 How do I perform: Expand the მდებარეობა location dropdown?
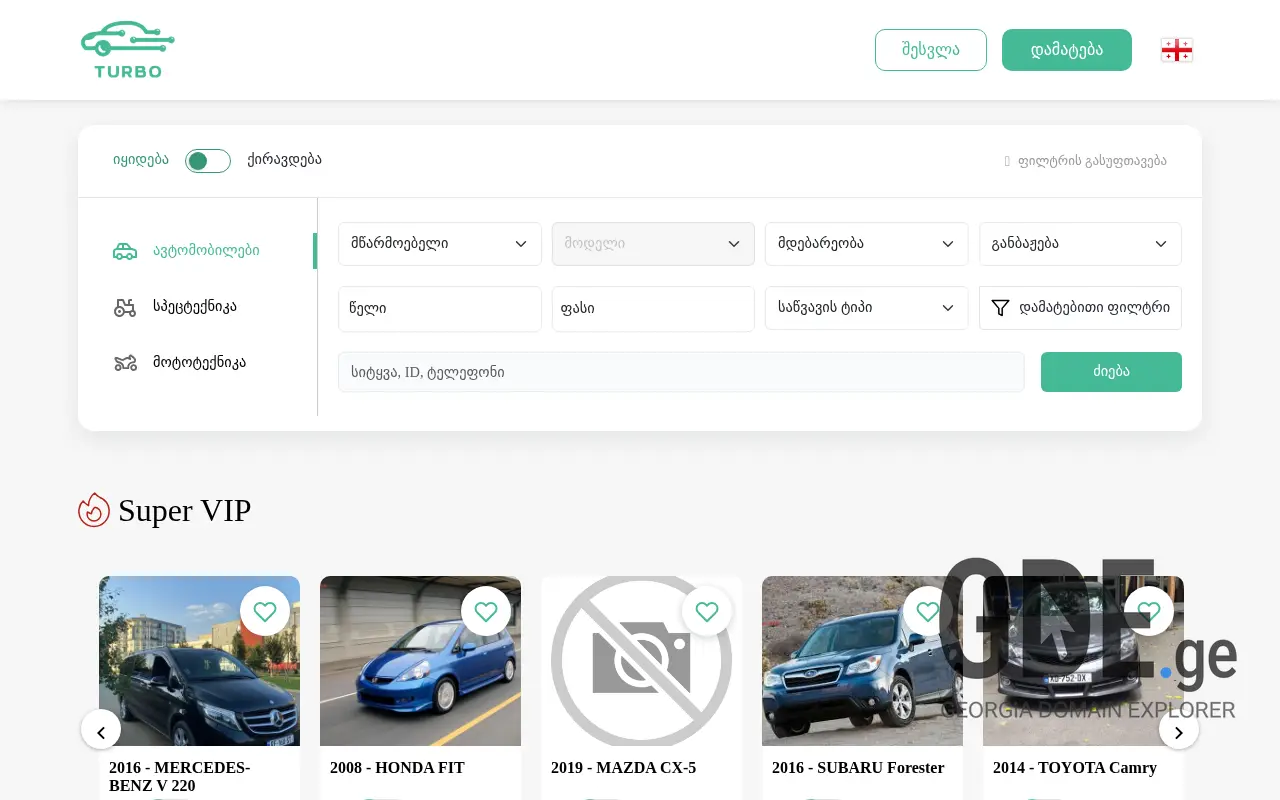pos(866,244)
